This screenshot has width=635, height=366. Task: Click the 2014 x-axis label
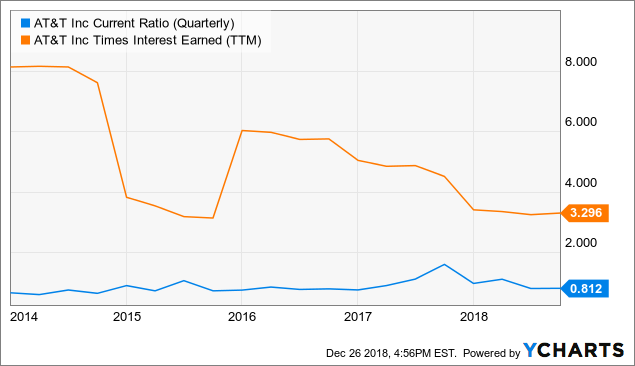24,316
